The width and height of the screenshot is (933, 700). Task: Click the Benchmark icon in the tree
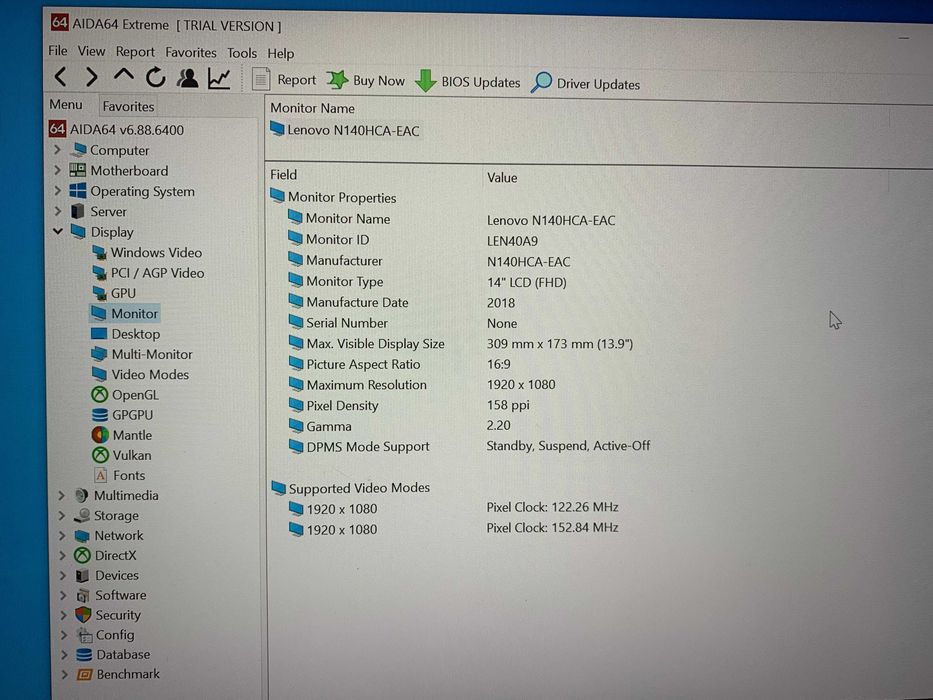(84, 674)
